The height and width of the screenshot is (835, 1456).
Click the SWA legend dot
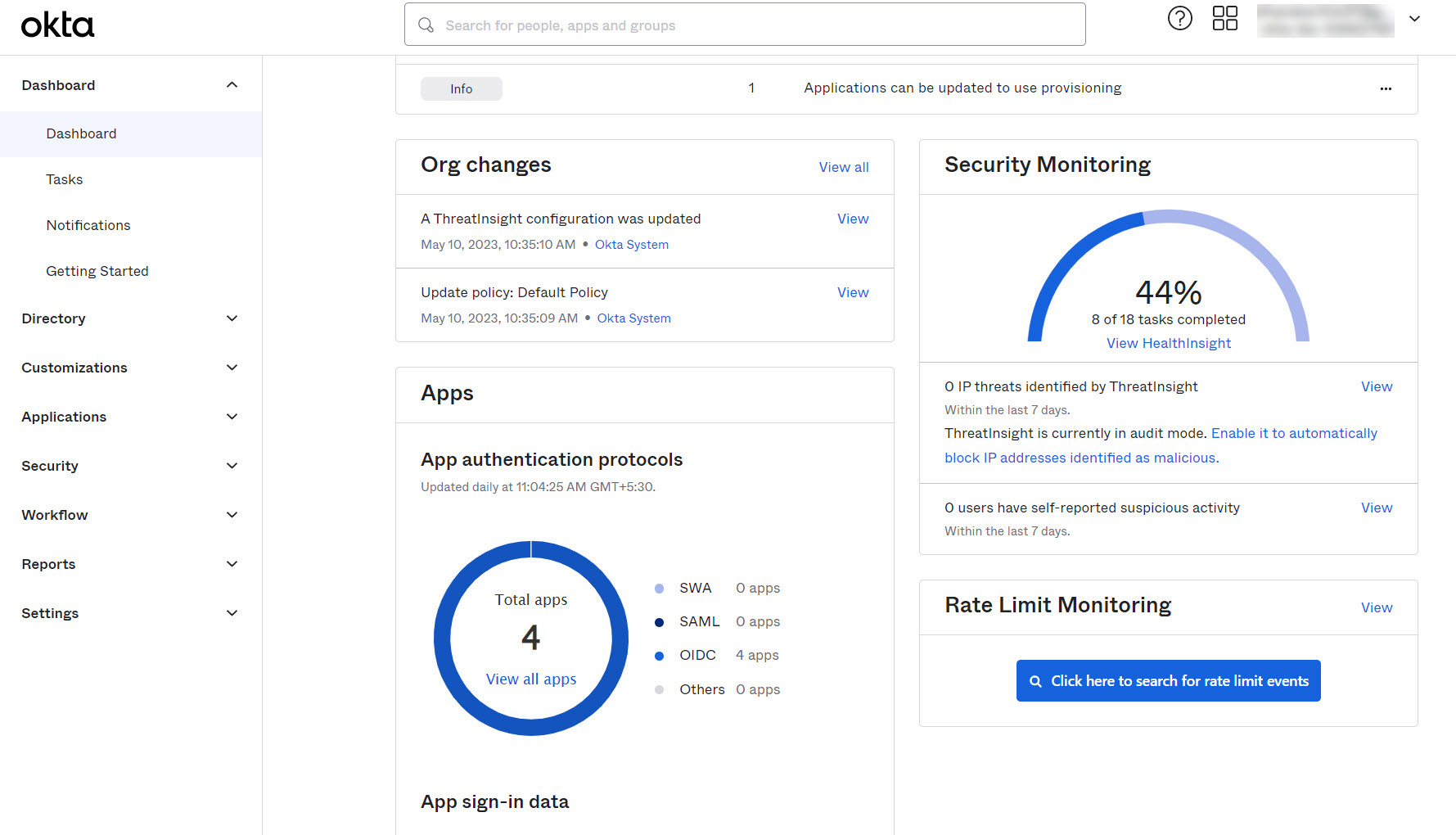[x=659, y=589]
